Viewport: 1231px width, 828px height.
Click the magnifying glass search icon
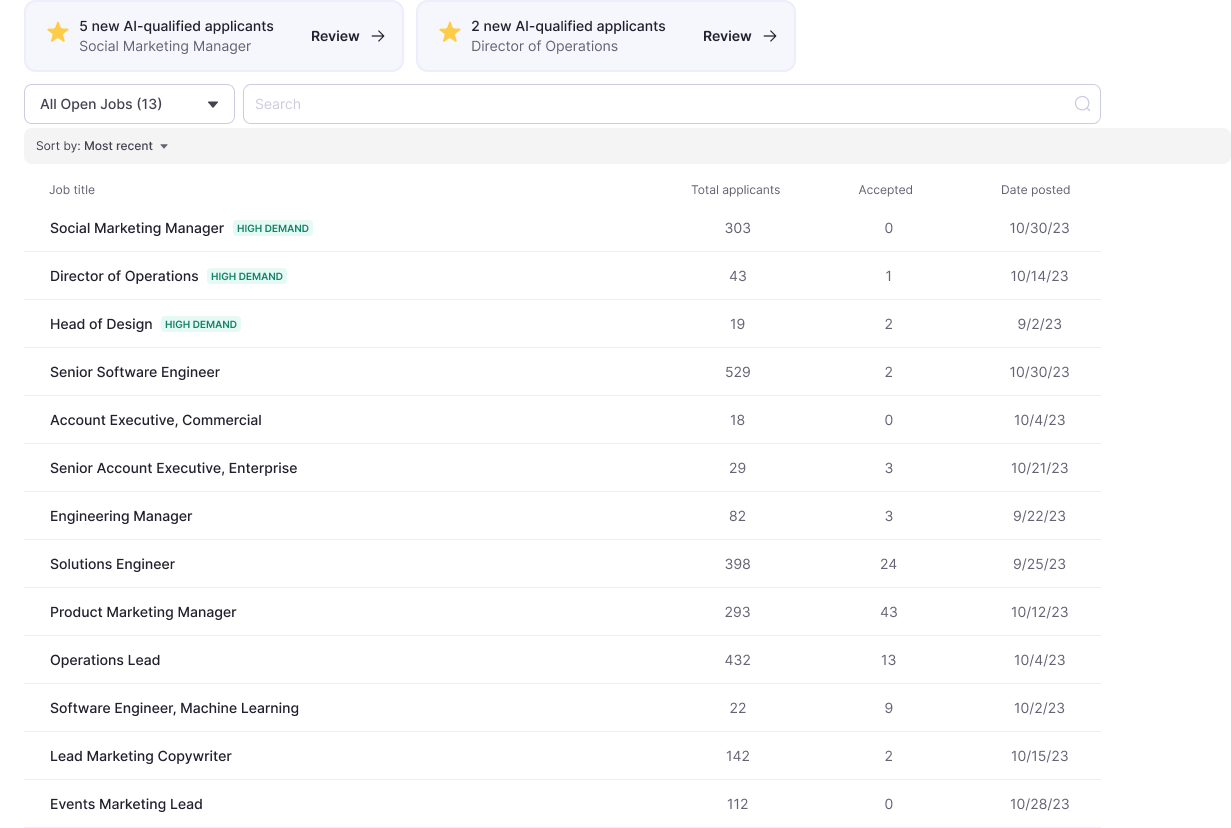click(x=1082, y=104)
